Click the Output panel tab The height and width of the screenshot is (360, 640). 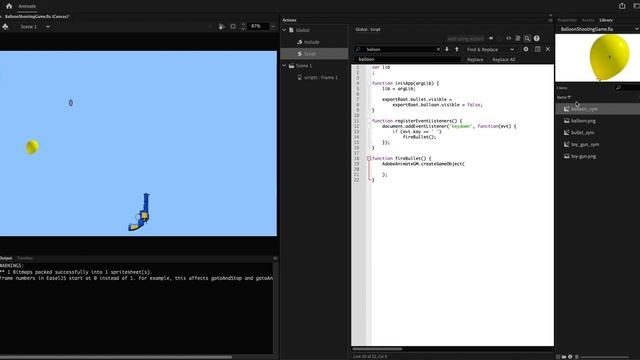coord(6,258)
